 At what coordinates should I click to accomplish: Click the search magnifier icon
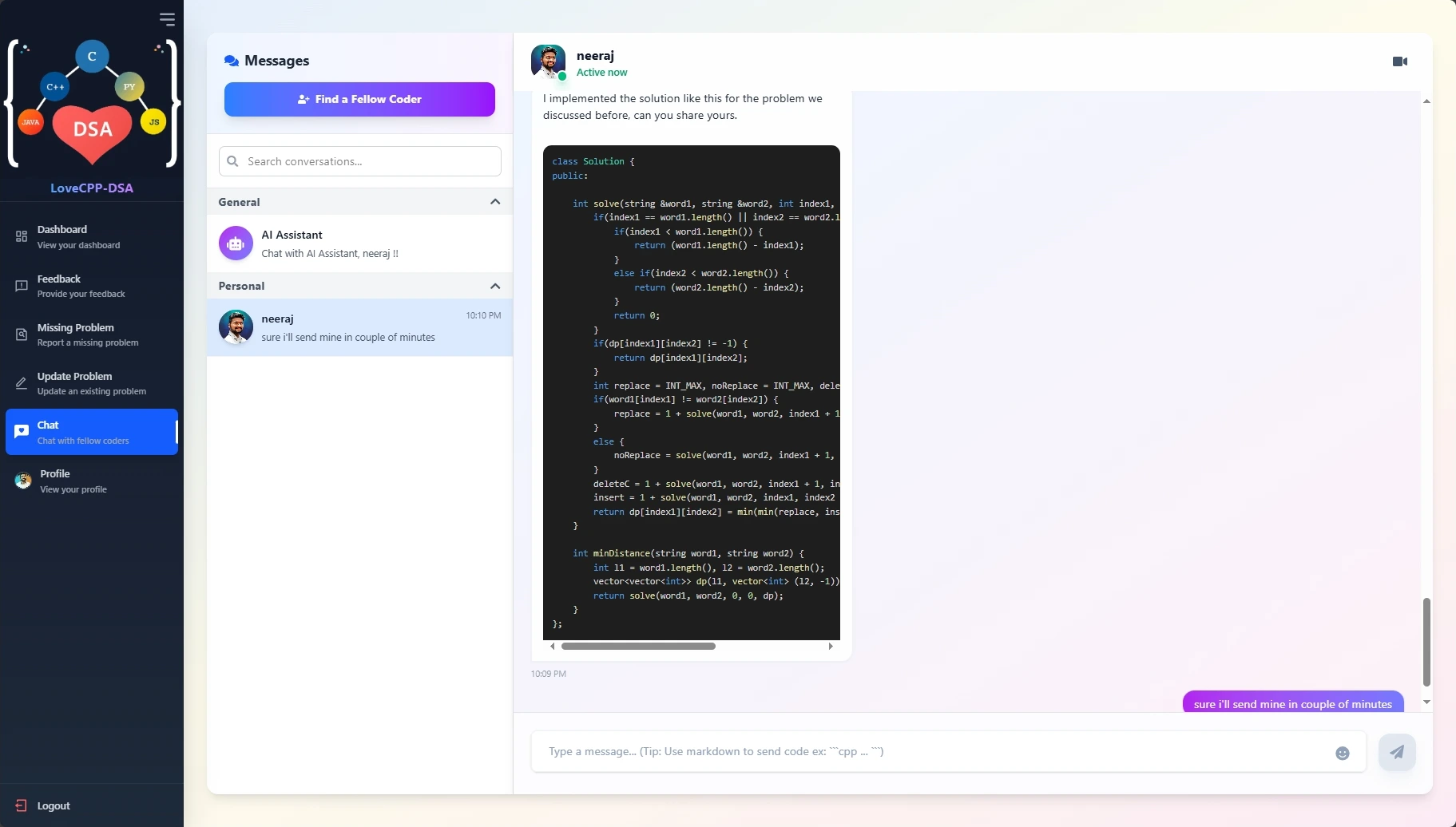point(234,160)
